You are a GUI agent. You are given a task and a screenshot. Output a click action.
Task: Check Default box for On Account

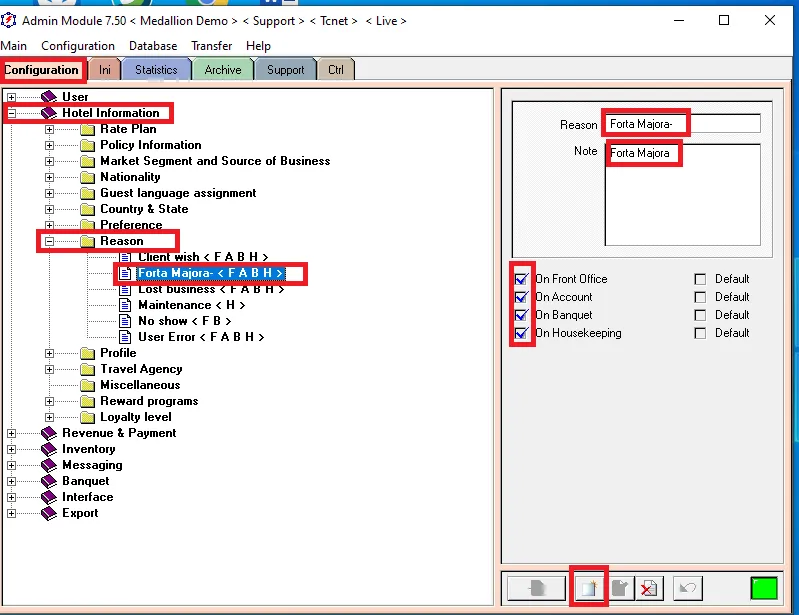click(700, 297)
